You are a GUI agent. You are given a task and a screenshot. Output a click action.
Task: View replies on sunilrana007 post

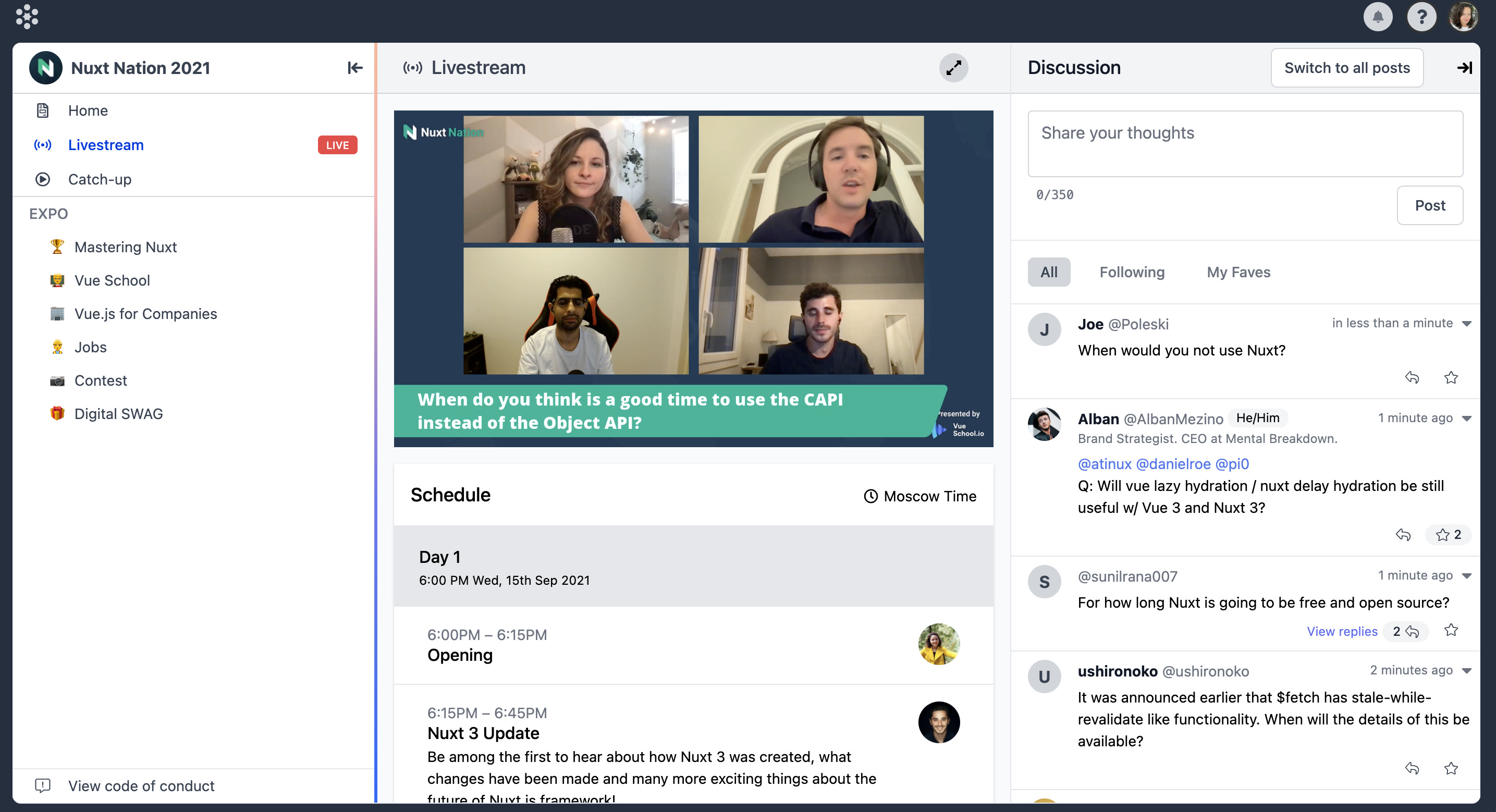[1342, 631]
